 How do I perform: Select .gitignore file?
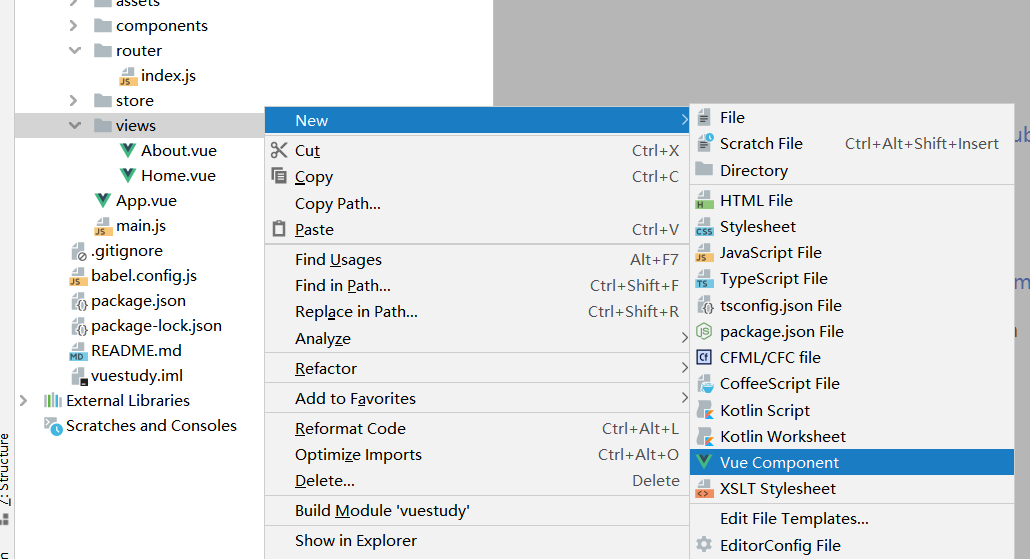(127, 250)
